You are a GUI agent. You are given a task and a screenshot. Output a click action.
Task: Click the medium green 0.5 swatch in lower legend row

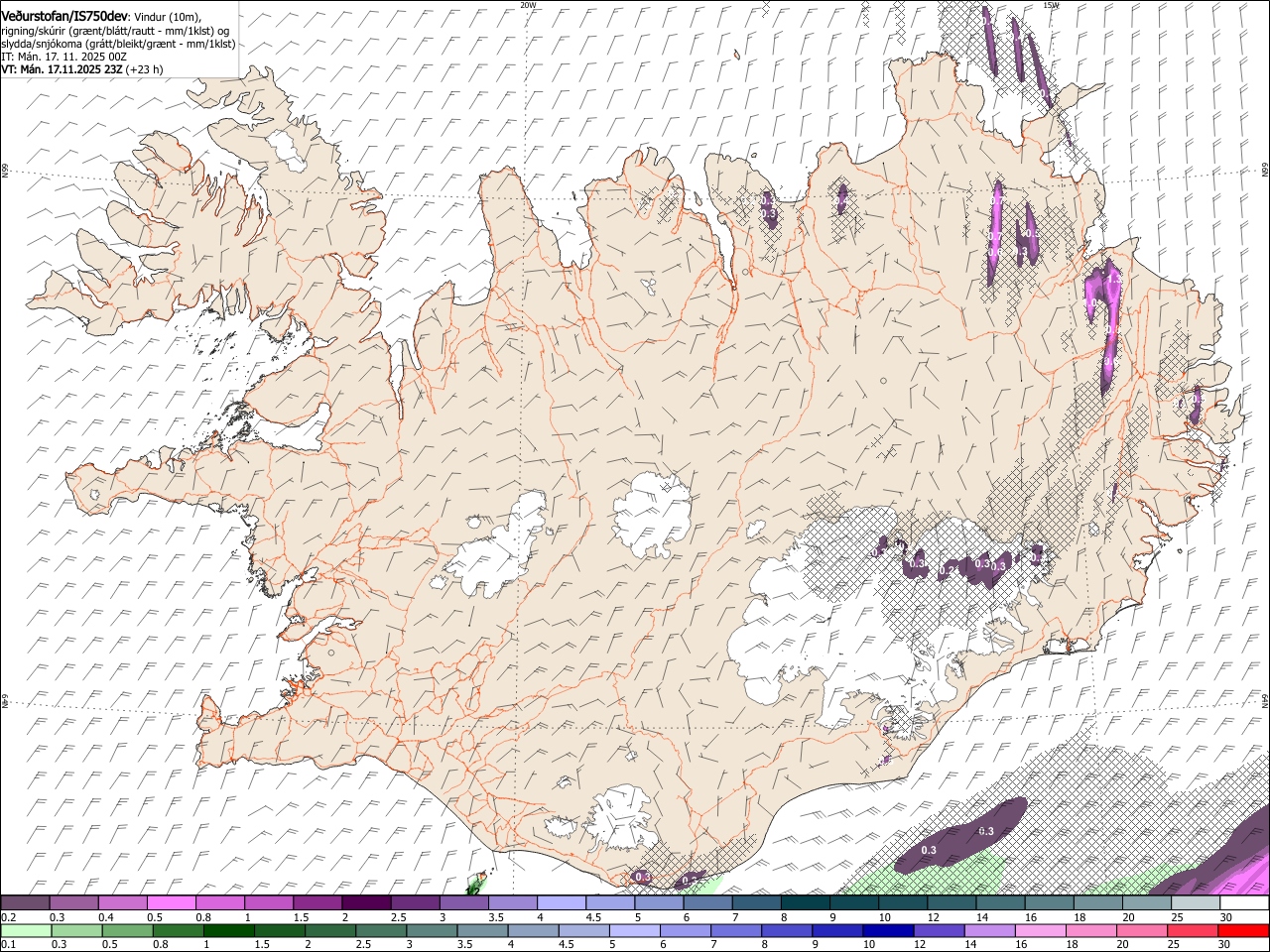(x=127, y=931)
